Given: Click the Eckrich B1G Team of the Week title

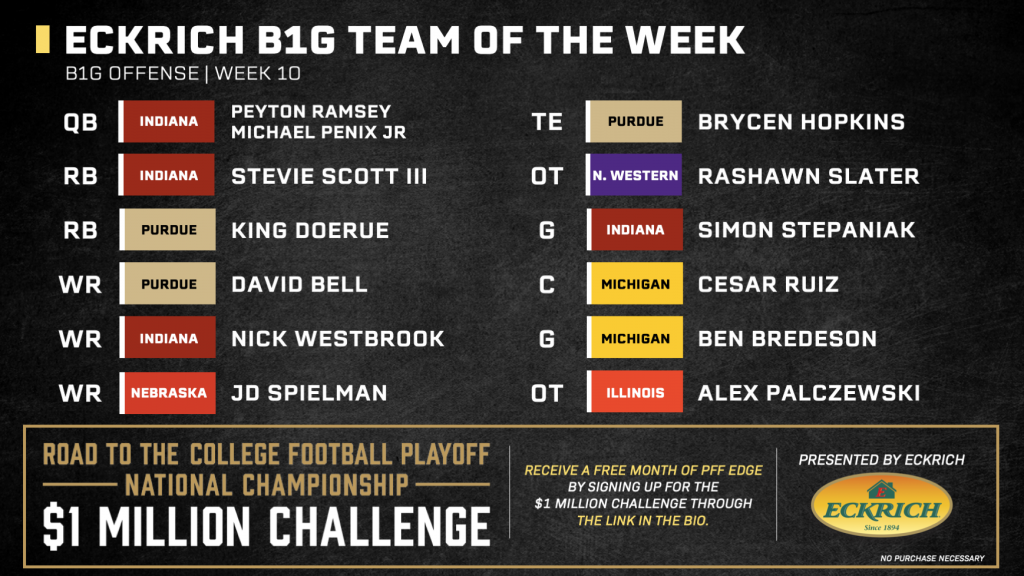Looking at the screenshot, I should point(404,40).
